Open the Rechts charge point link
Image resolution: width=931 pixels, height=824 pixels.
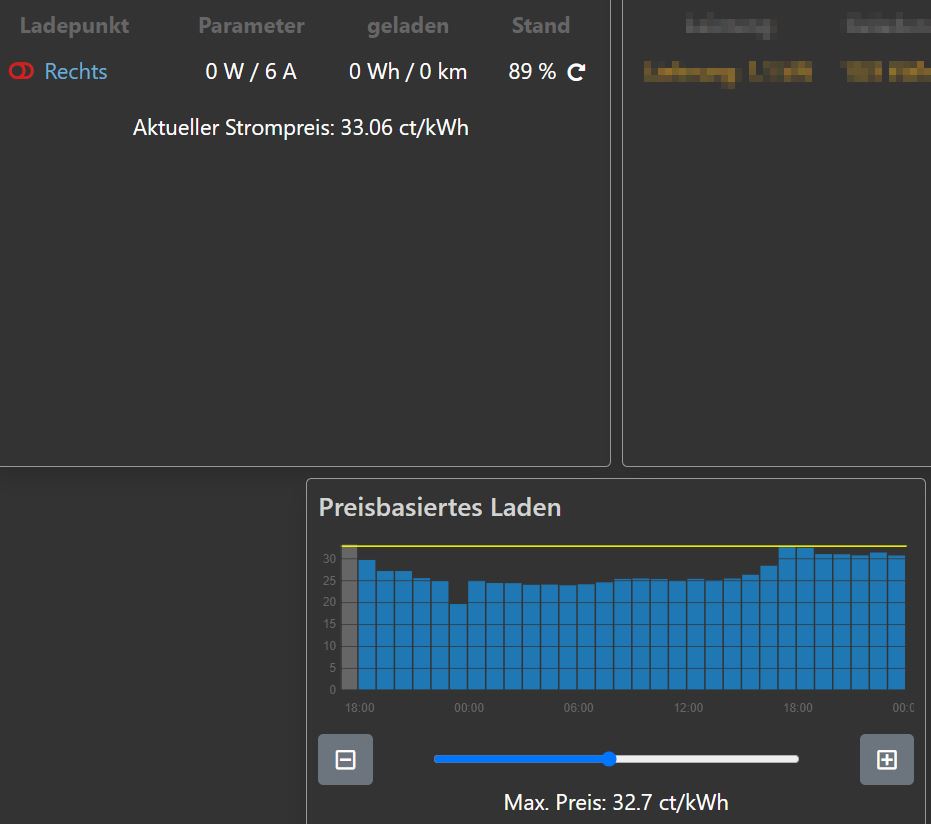[76, 72]
